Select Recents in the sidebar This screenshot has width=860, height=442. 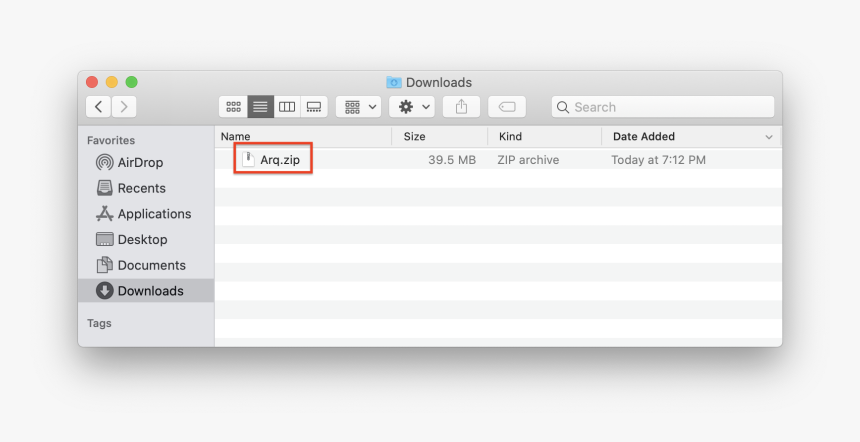coord(141,188)
